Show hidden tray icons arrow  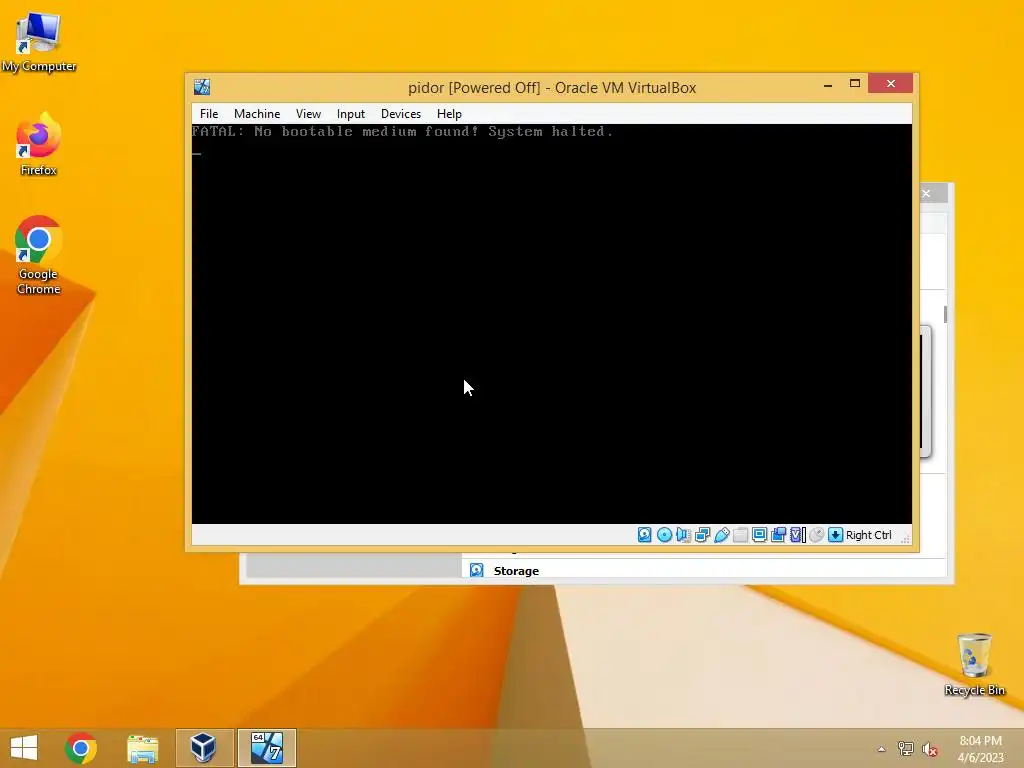(x=882, y=749)
